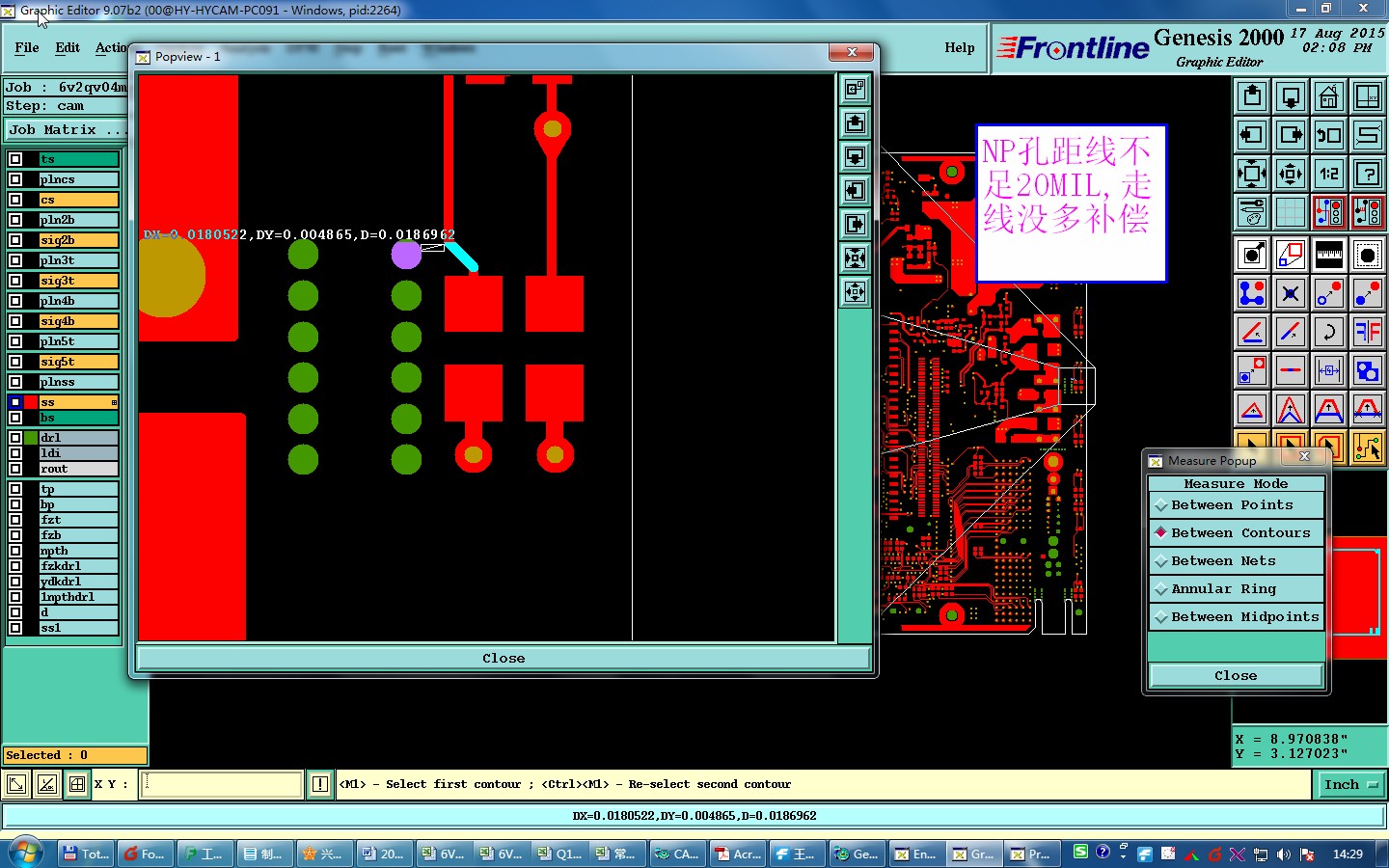The width and height of the screenshot is (1389, 868).
Task: Select the feature select tool with black circle and arrow
Action: (1252, 255)
